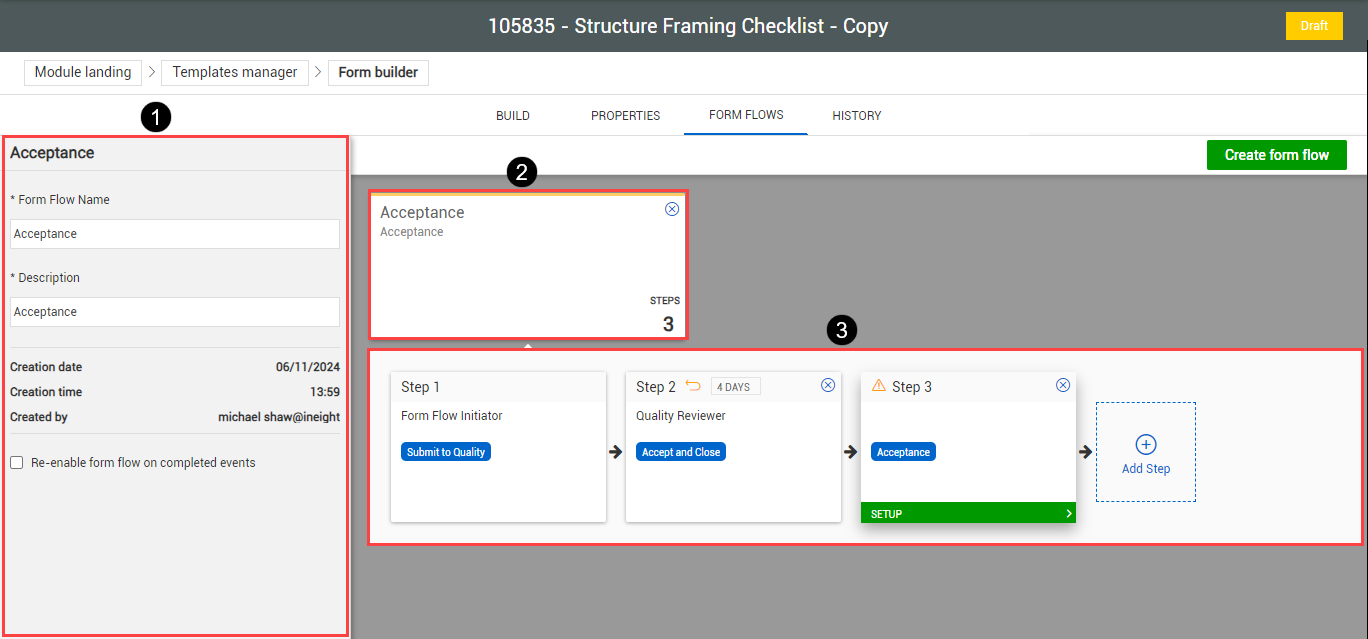The height and width of the screenshot is (639, 1368).
Task: Click the Form builder breadcrumb
Action: point(379,72)
